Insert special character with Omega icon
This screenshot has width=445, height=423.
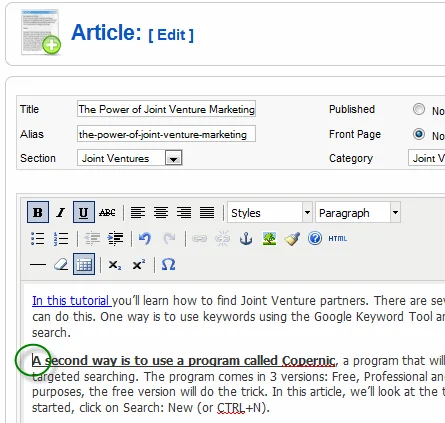[168, 265]
